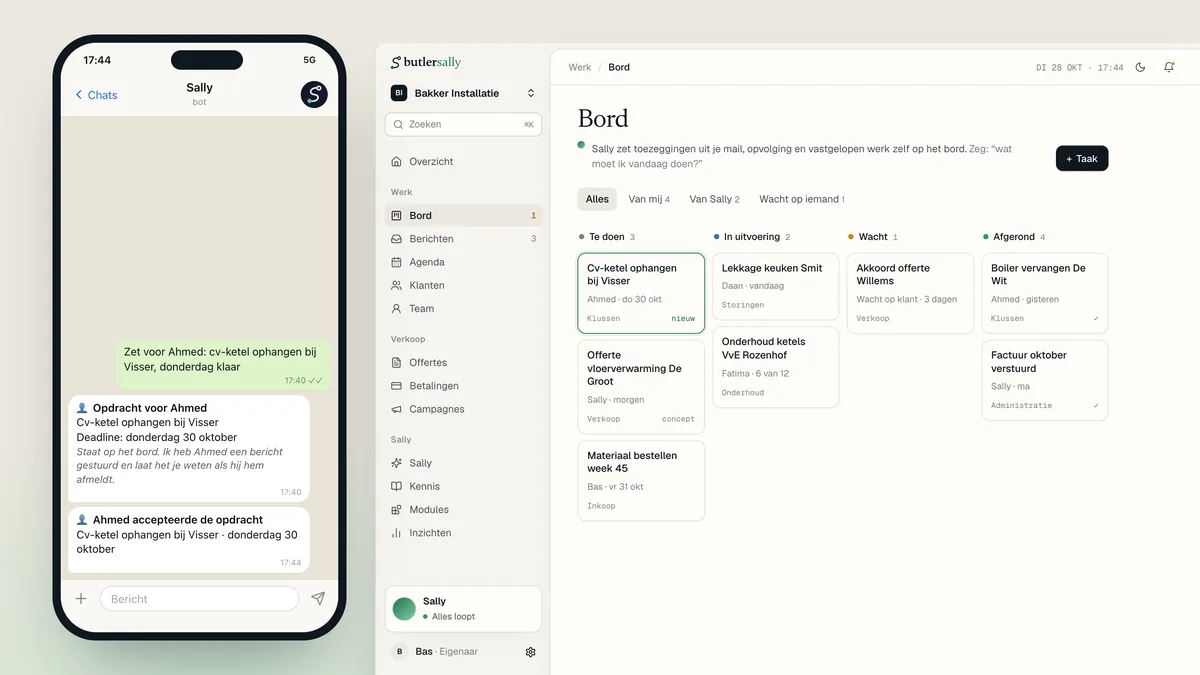The image size is (1200, 675).
Task: Click the Wacht column header
Action: tap(873, 237)
